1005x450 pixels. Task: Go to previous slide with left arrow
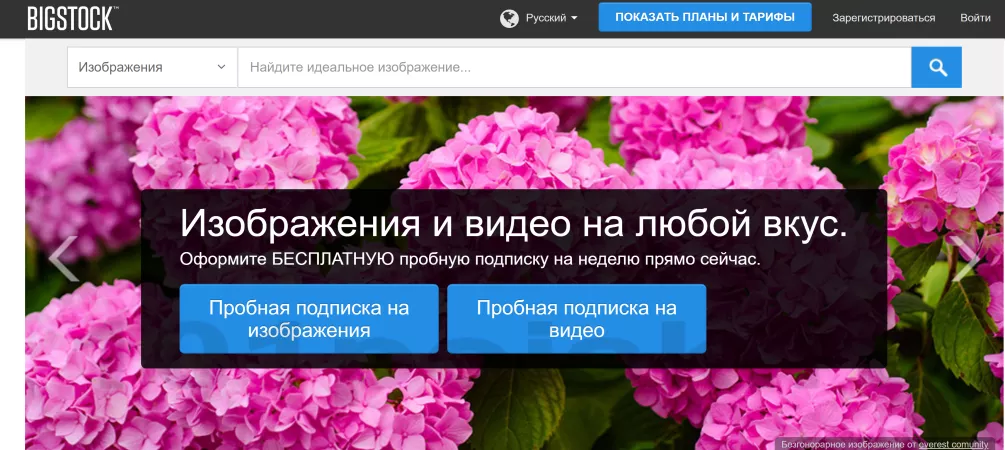tap(63, 259)
